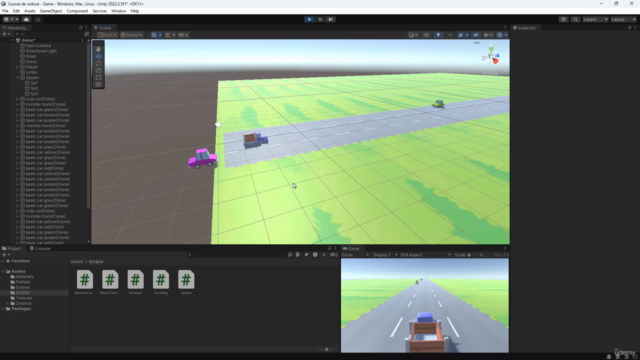Select the Textures folder in Project
The height and width of the screenshot is (360, 640).
pyautogui.click(x=24, y=298)
